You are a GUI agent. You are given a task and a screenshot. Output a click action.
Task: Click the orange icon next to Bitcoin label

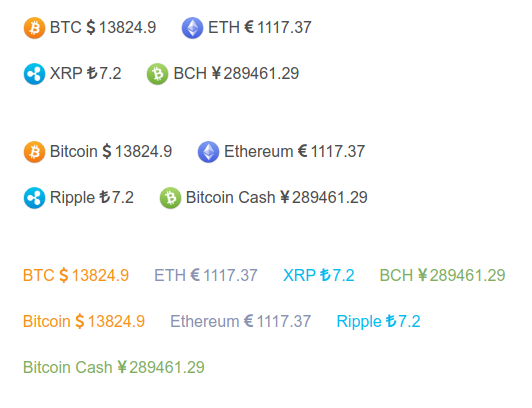point(34,152)
